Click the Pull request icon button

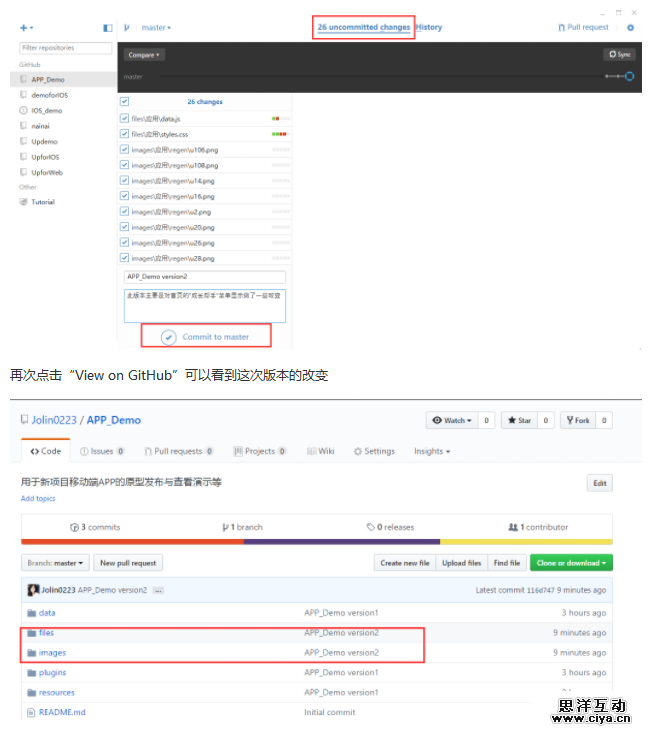pos(583,27)
